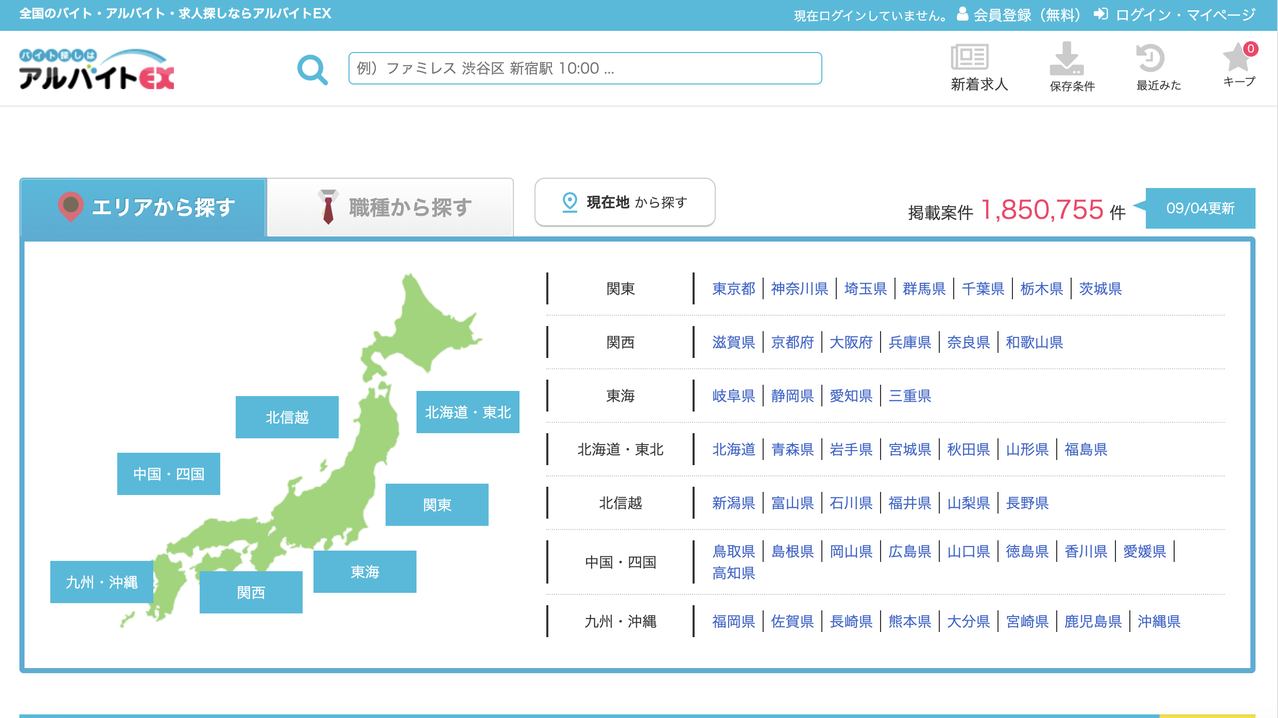Switch to the 職種から探す tab
Screen dimensions: 1278x718
[x=391, y=207]
